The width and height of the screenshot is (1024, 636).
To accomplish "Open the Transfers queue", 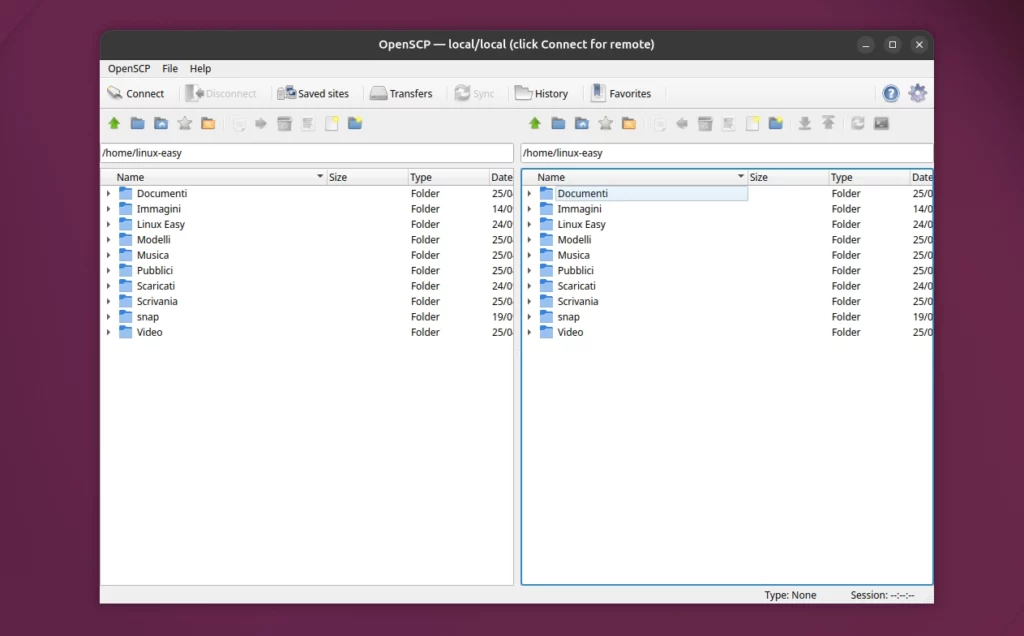I will click(401, 93).
